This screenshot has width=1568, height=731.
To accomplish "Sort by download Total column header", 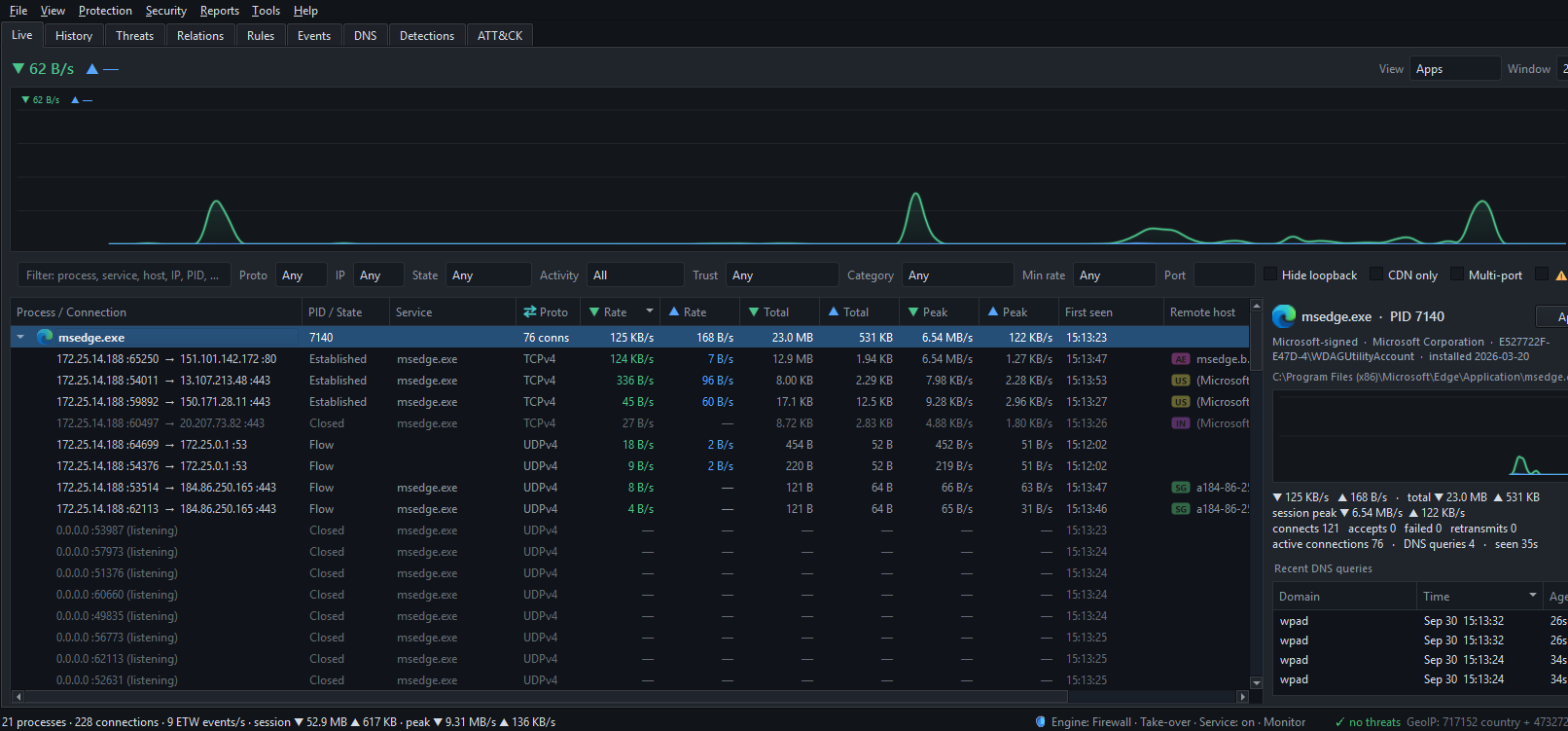I will click(779, 312).
